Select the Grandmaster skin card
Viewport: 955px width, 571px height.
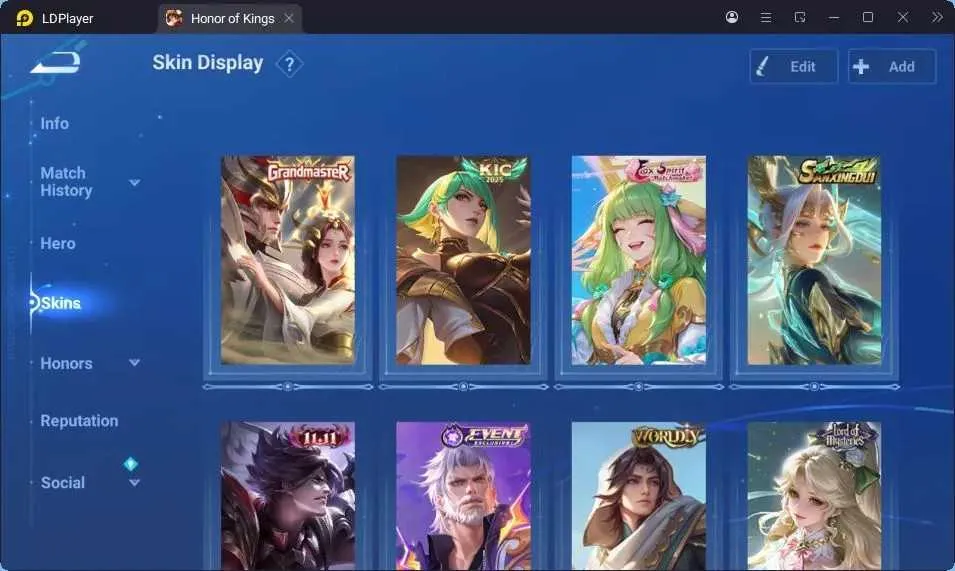click(x=287, y=260)
